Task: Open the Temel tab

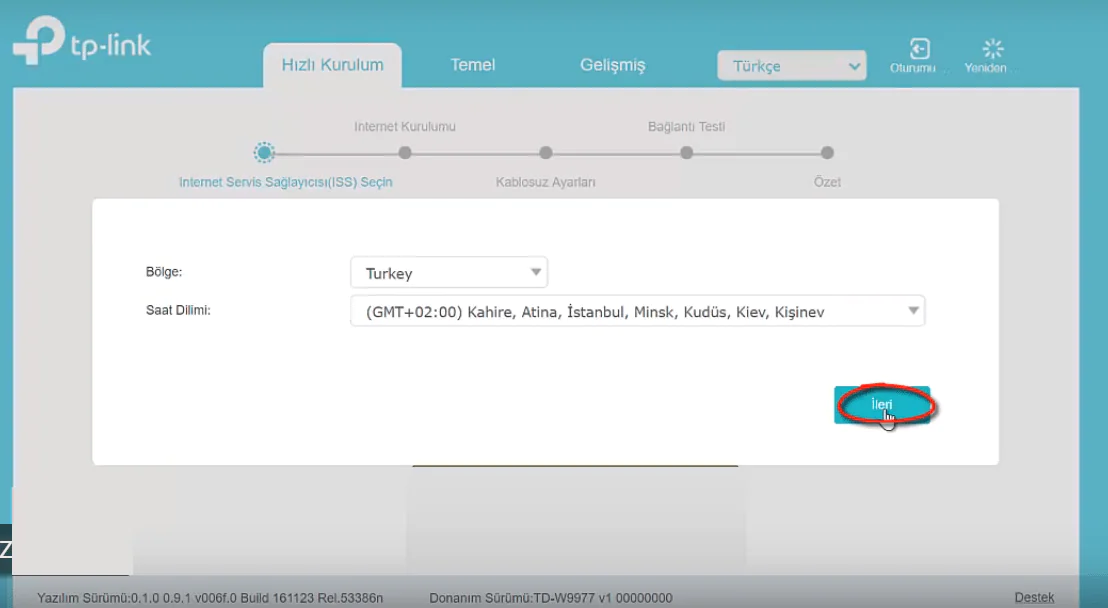Action: [x=473, y=65]
